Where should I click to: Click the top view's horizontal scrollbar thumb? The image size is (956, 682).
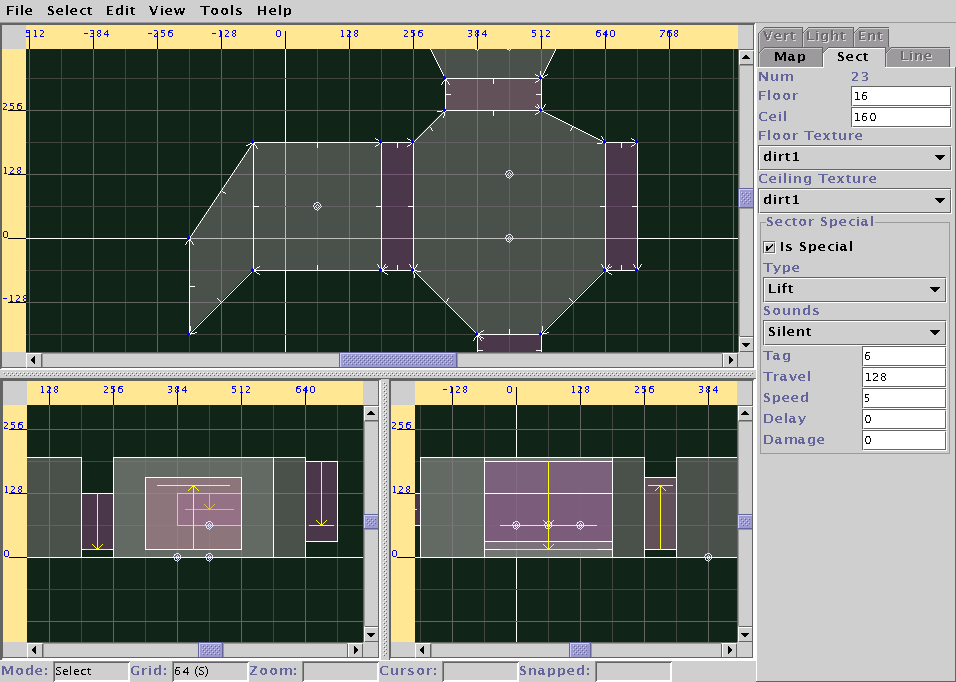[x=398, y=360]
